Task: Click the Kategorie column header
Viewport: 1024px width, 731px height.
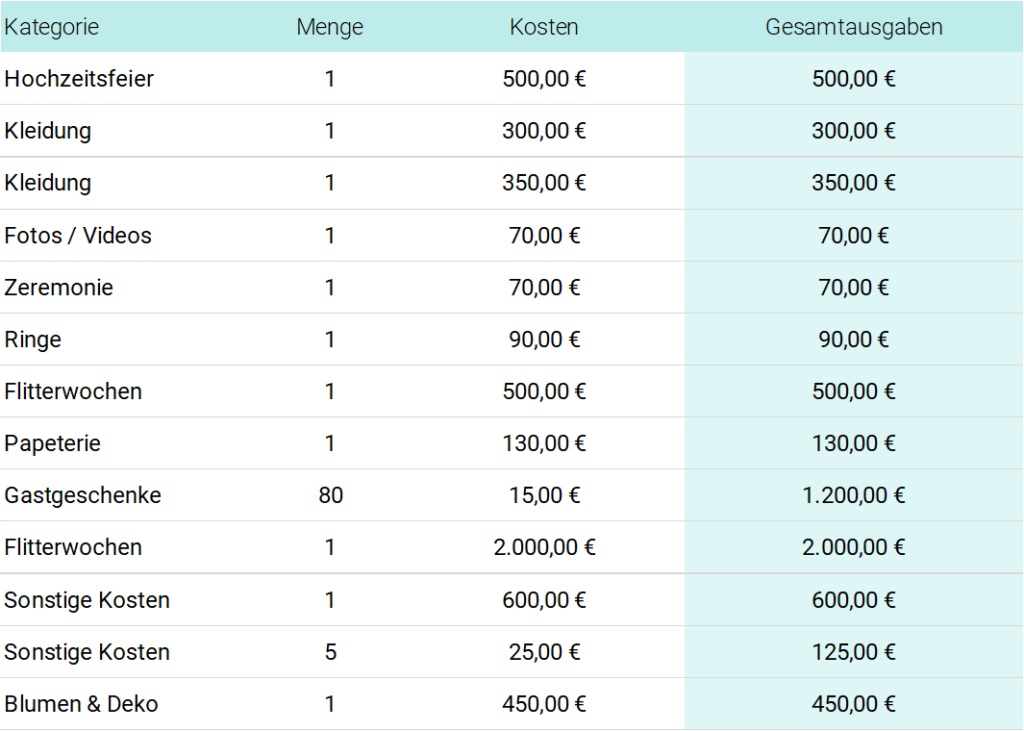Action: (x=52, y=27)
